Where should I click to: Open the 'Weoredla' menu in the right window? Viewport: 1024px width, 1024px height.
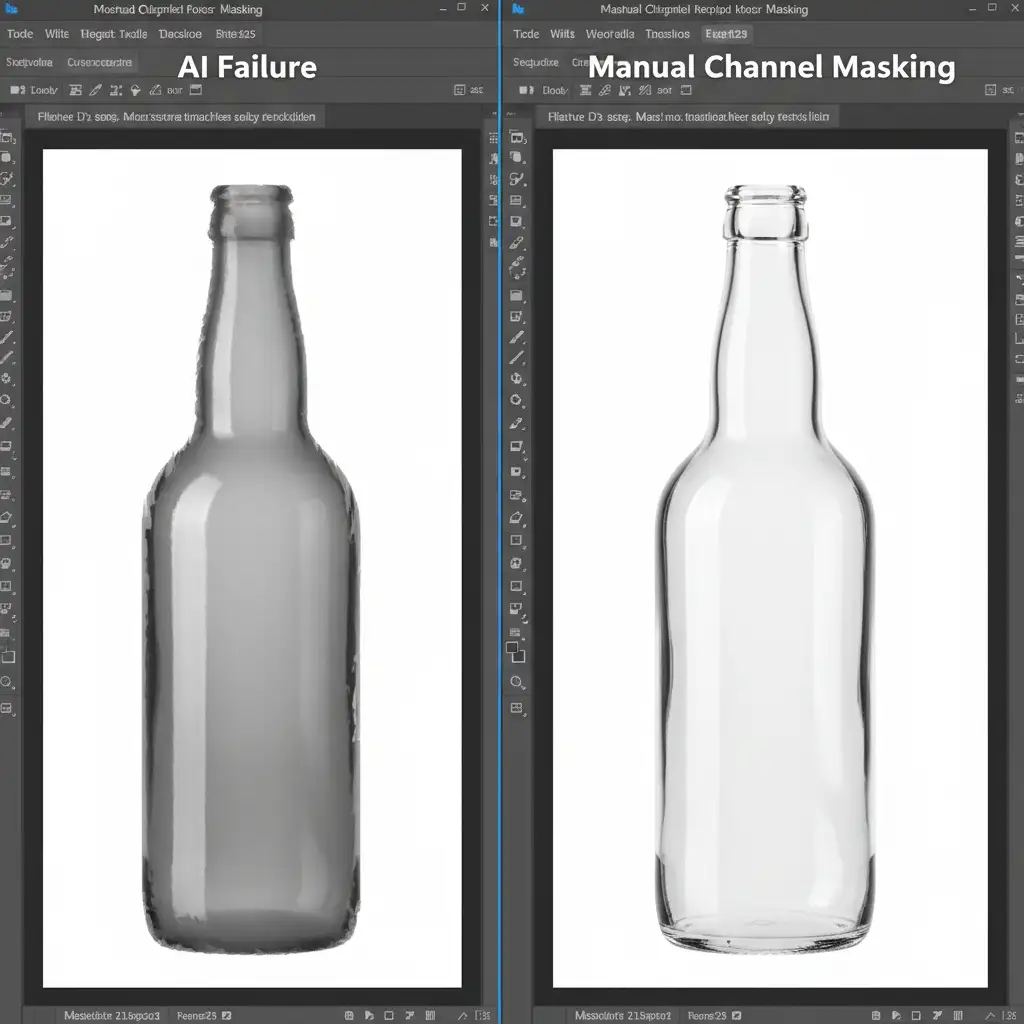point(609,34)
